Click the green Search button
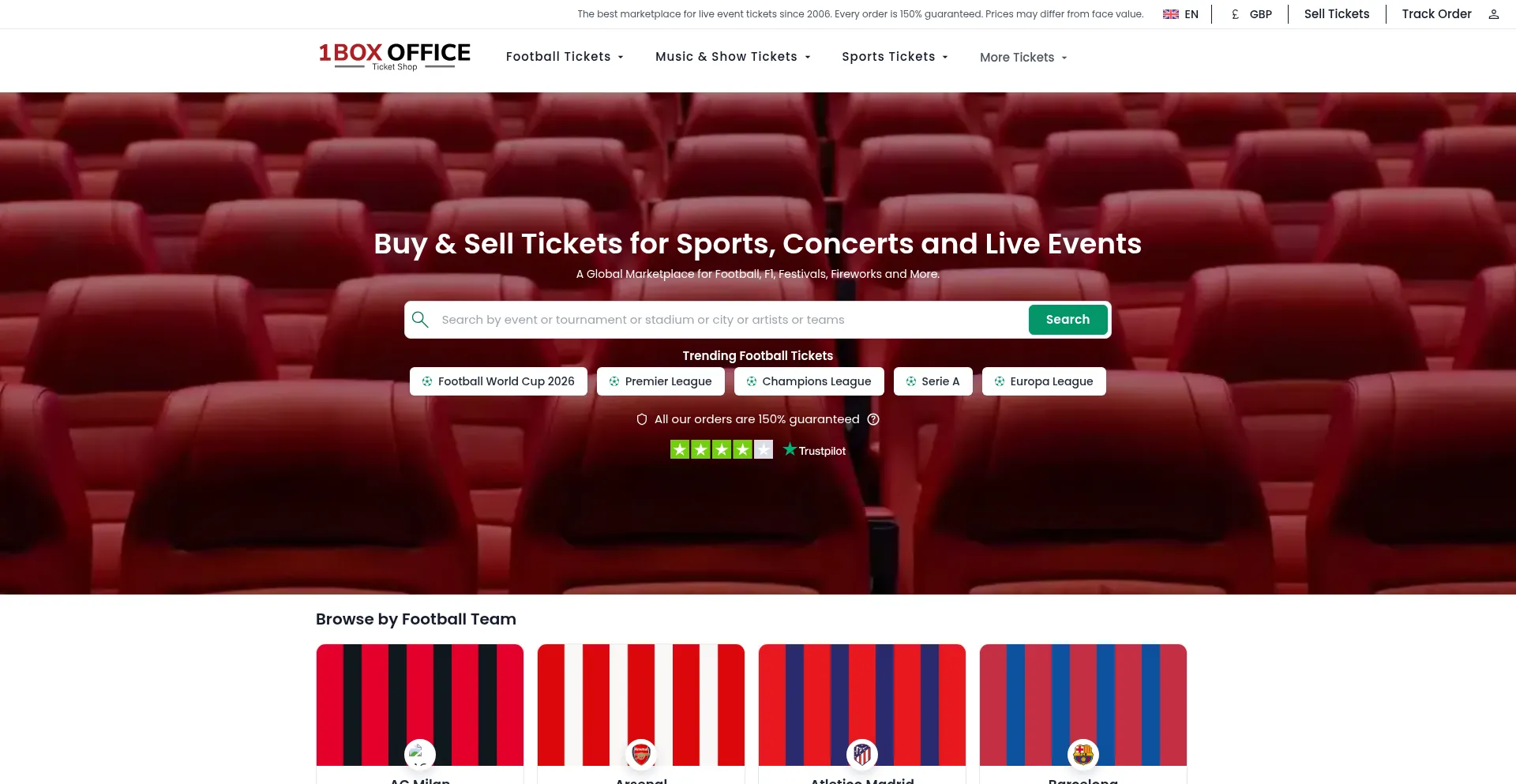 [1068, 320]
